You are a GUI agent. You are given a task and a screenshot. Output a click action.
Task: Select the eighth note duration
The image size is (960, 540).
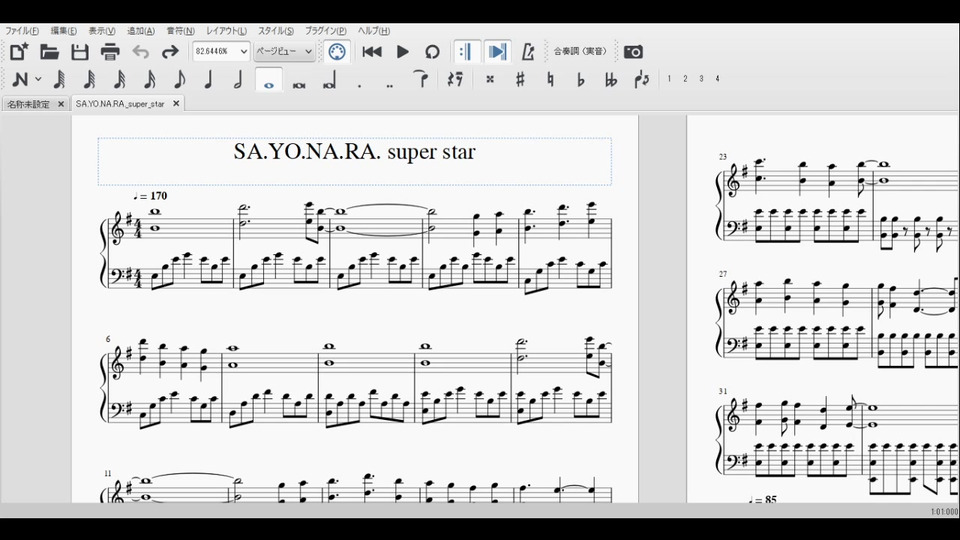pyautogui.click(x=179, y=79)
